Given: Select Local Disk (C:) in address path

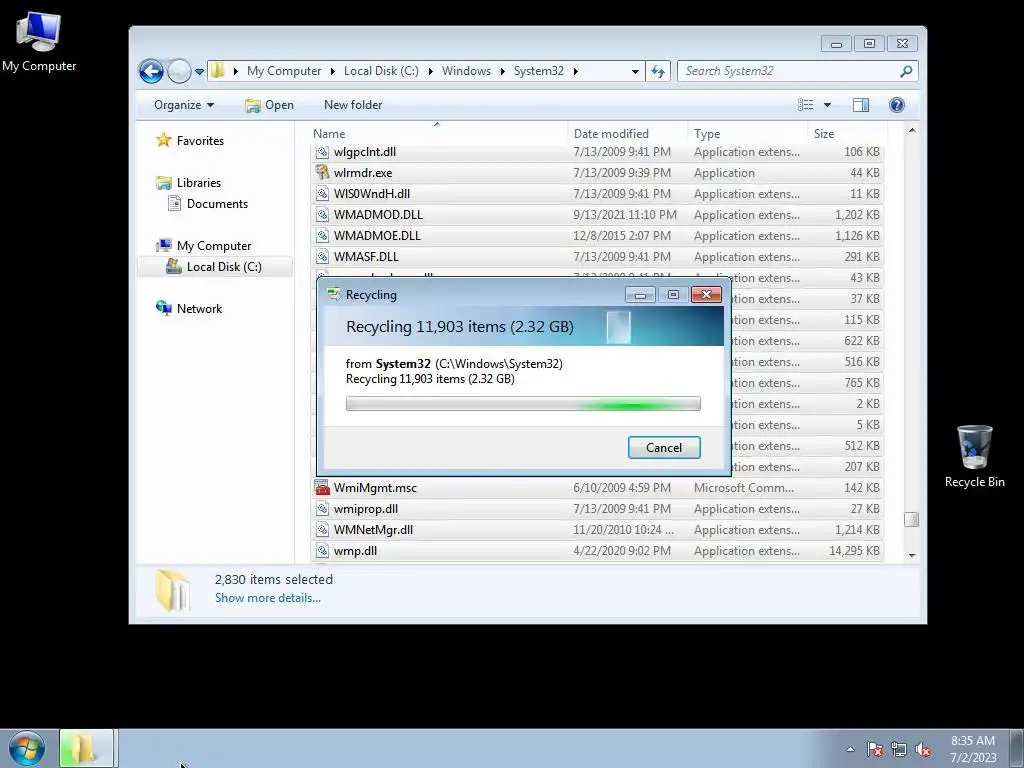Looking at the screenshot, I should [381, 71].
